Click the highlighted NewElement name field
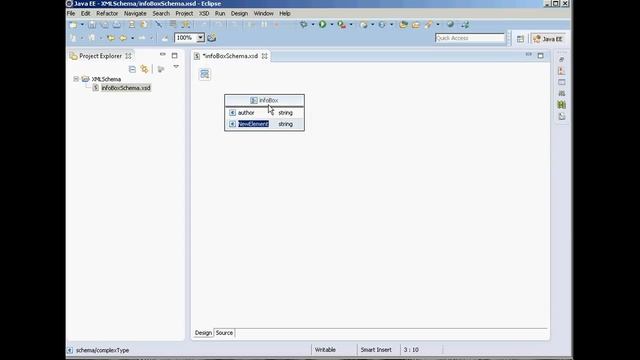Viewport: 640px width, 360px height. point(253,124)
